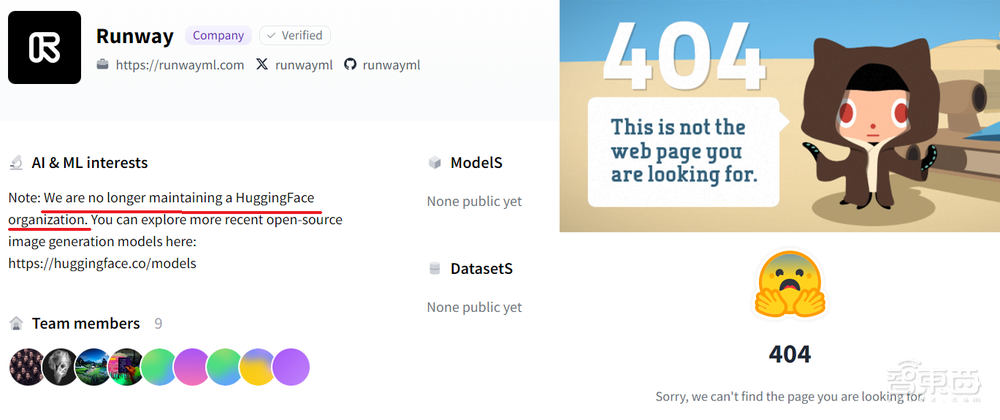Select the first team member avatar with repeated faces
This screenshot has width=1000, height=420.
pyautogui.click(x=27, y=367)
